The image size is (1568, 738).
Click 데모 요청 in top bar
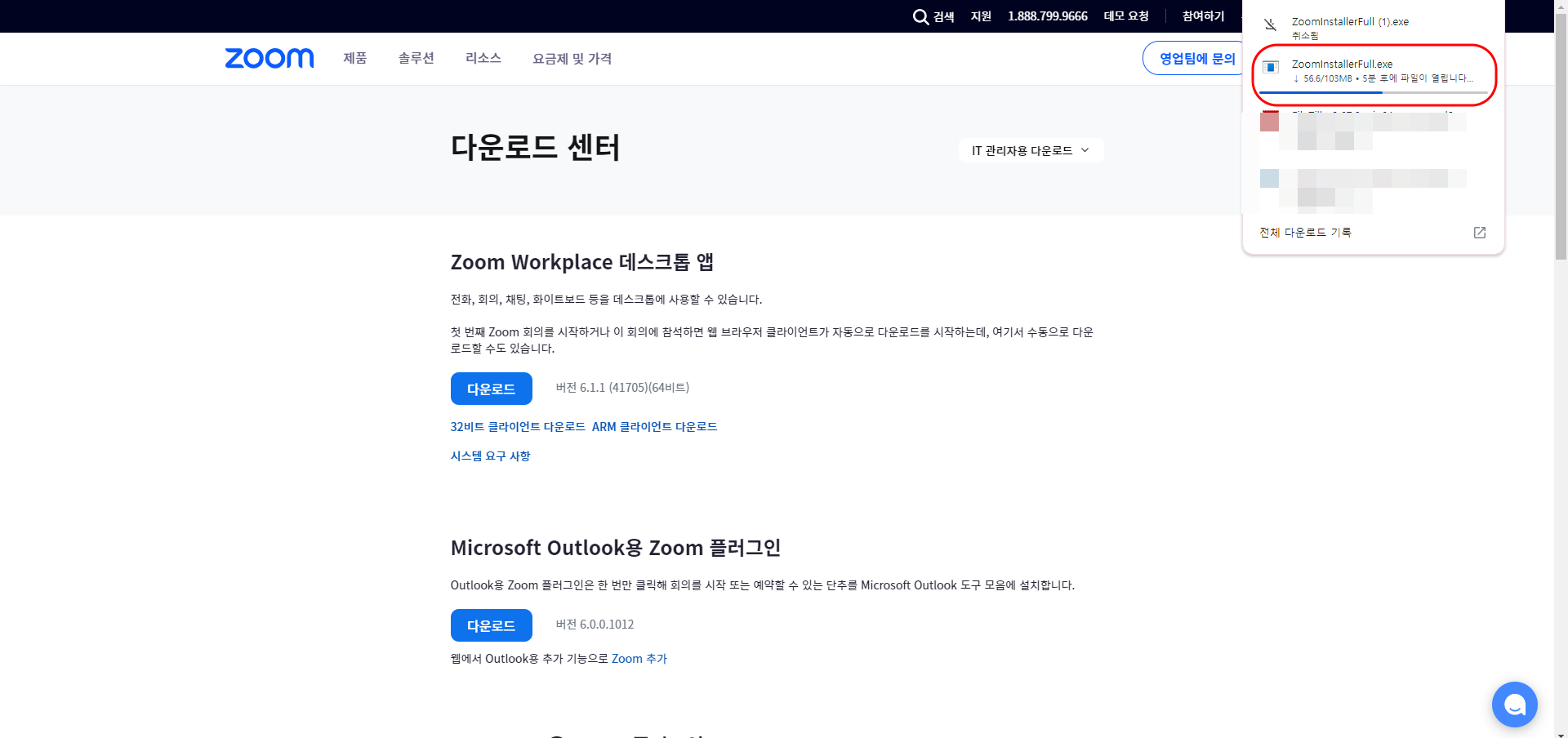(1126, 16)
